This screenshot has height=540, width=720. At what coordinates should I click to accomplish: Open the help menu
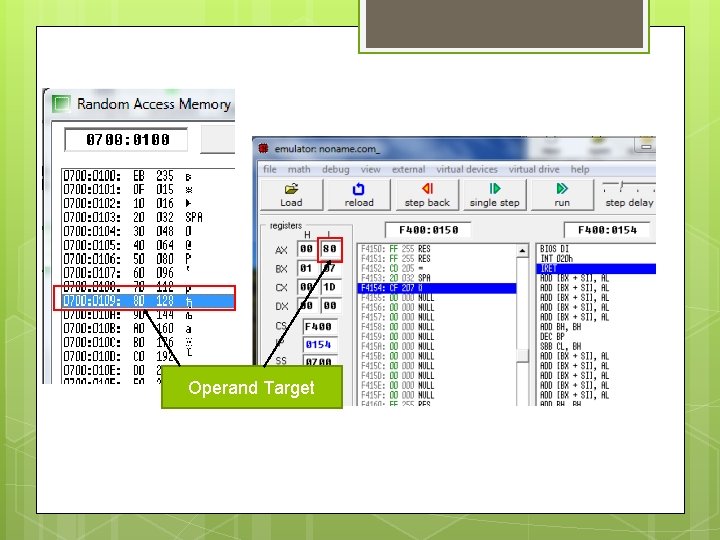coord(579,169)
